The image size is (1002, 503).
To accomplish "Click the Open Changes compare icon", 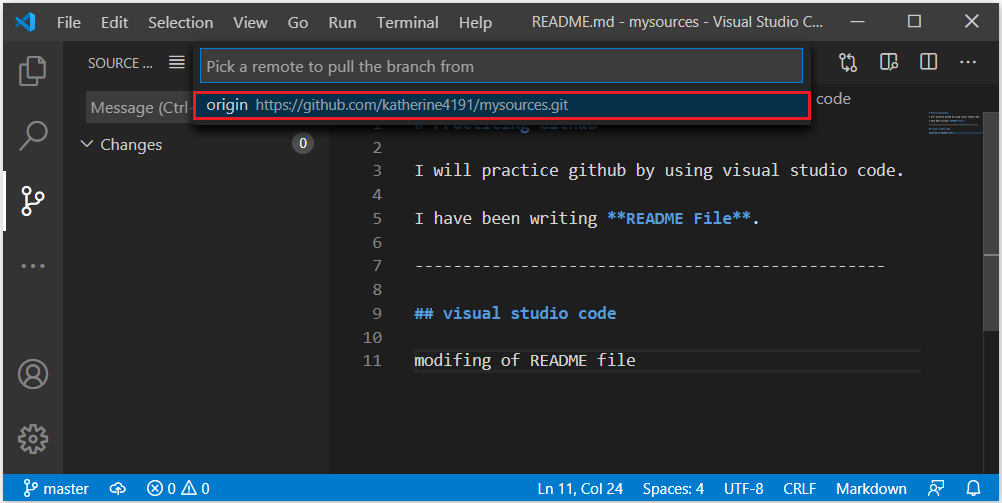I will click(x=848, y=62).
